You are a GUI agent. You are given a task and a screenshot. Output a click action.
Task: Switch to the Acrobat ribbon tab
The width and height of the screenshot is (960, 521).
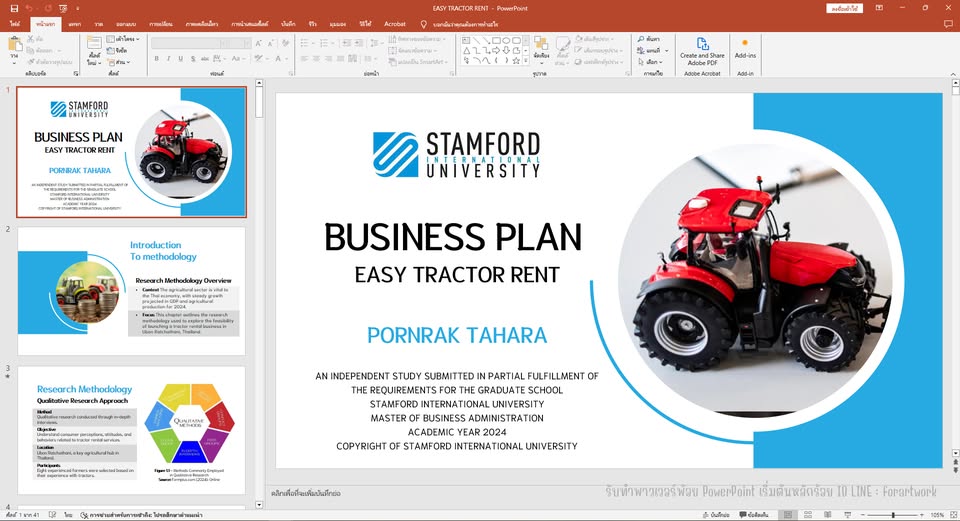(395, 24)
